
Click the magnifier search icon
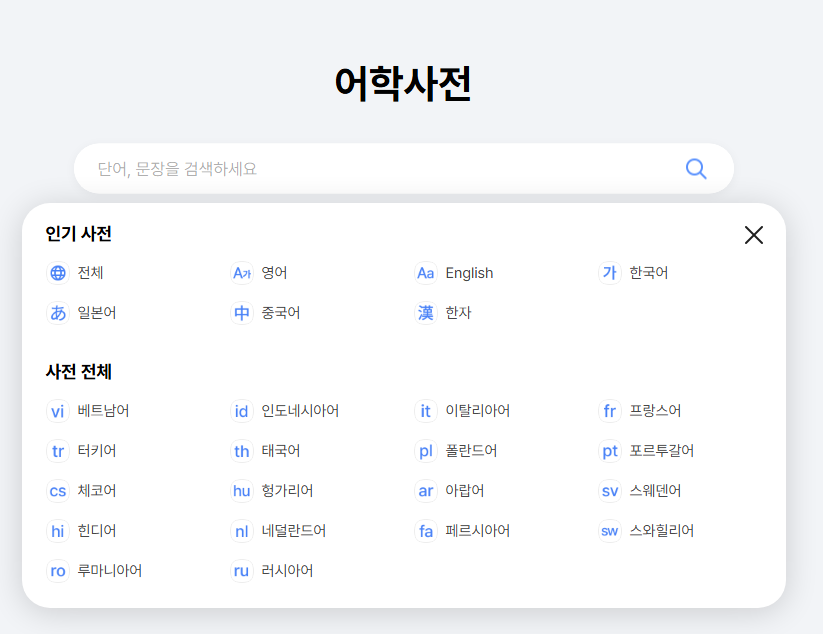tap(696, 168)
